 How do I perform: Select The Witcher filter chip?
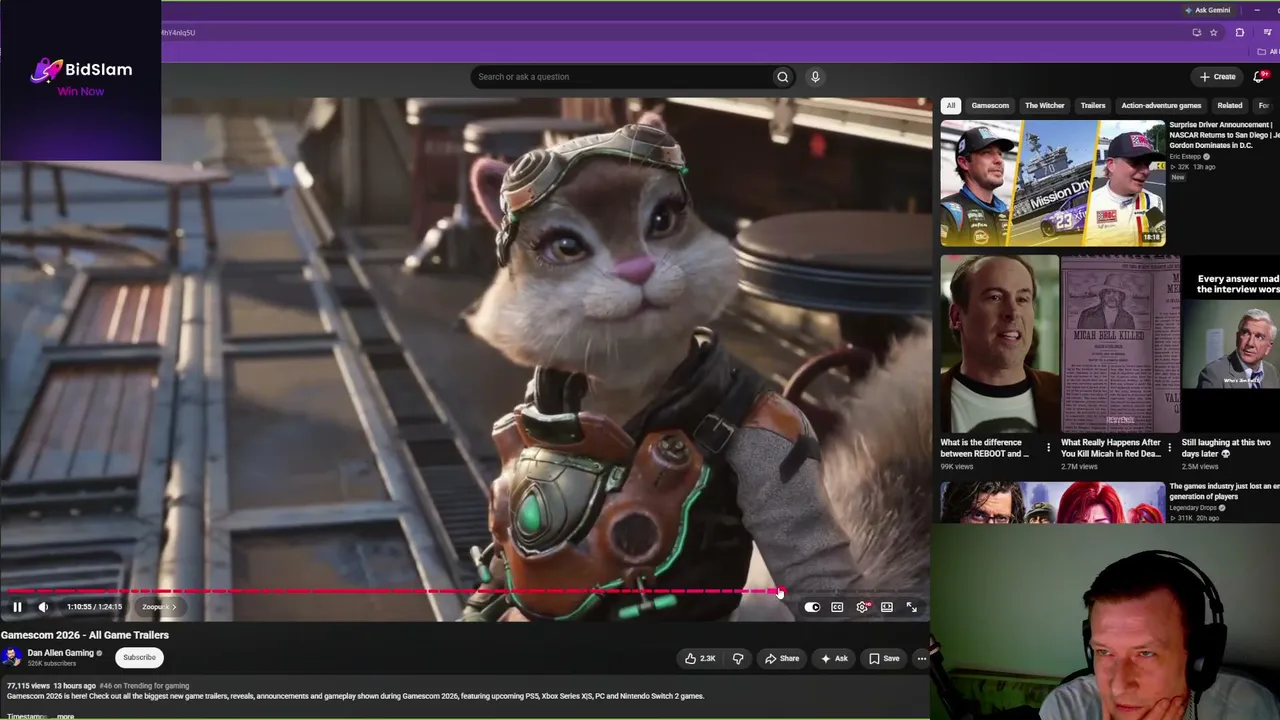pyautogui.click(x=1045, y=105)
